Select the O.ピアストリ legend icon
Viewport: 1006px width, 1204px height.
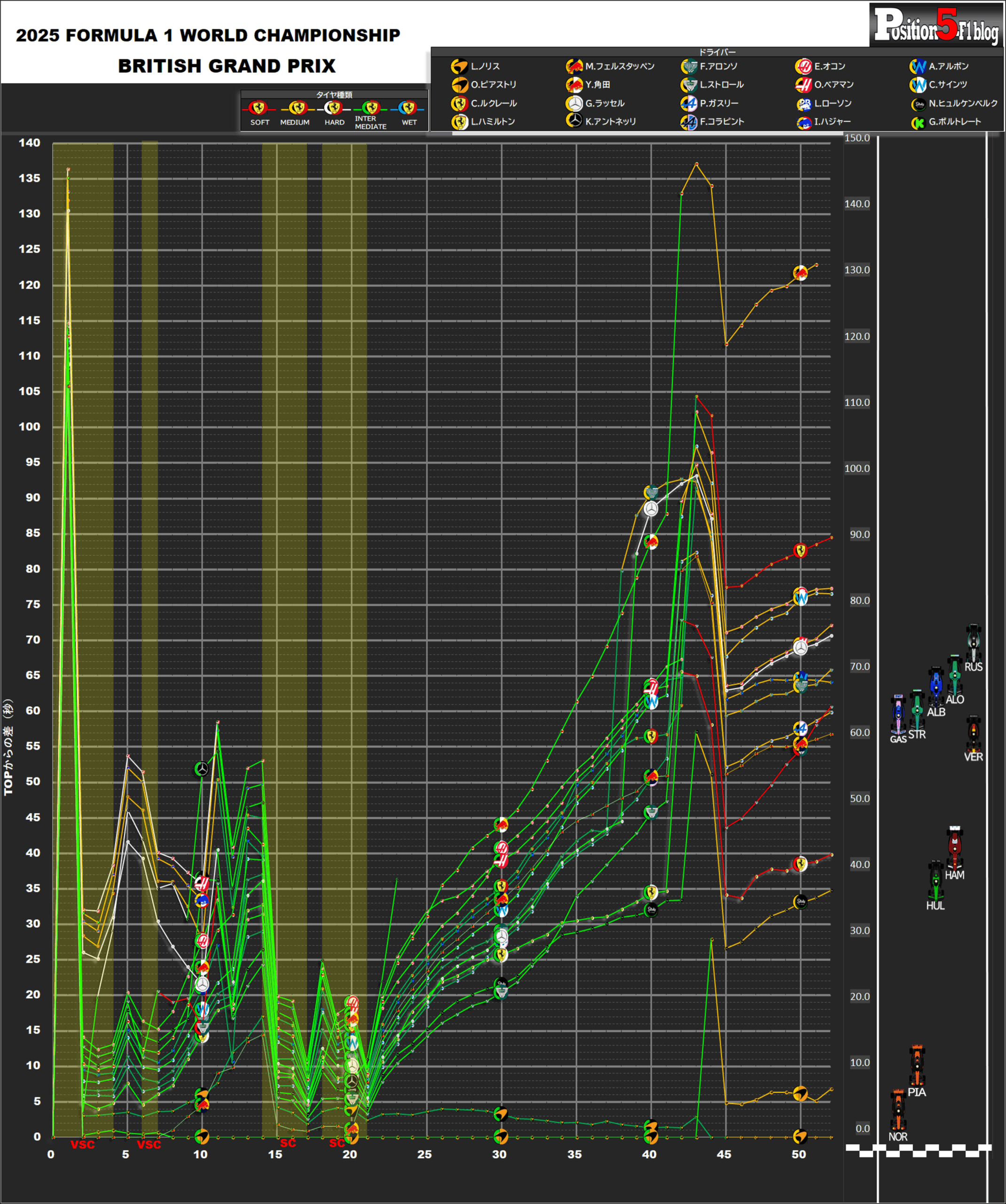[x=459, y=85]
